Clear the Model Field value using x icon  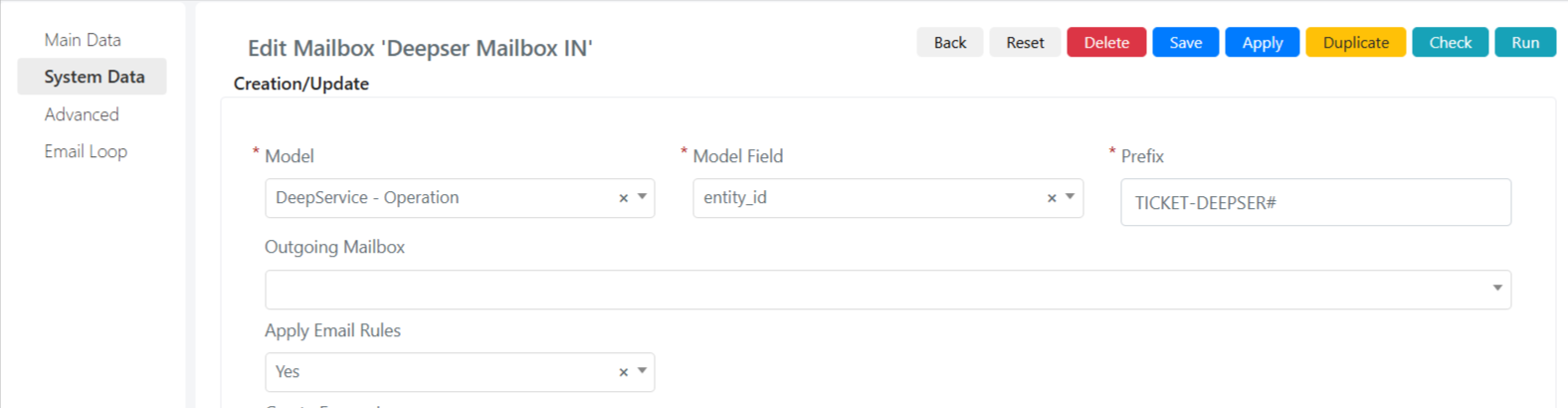click(x=1052, y=198)
